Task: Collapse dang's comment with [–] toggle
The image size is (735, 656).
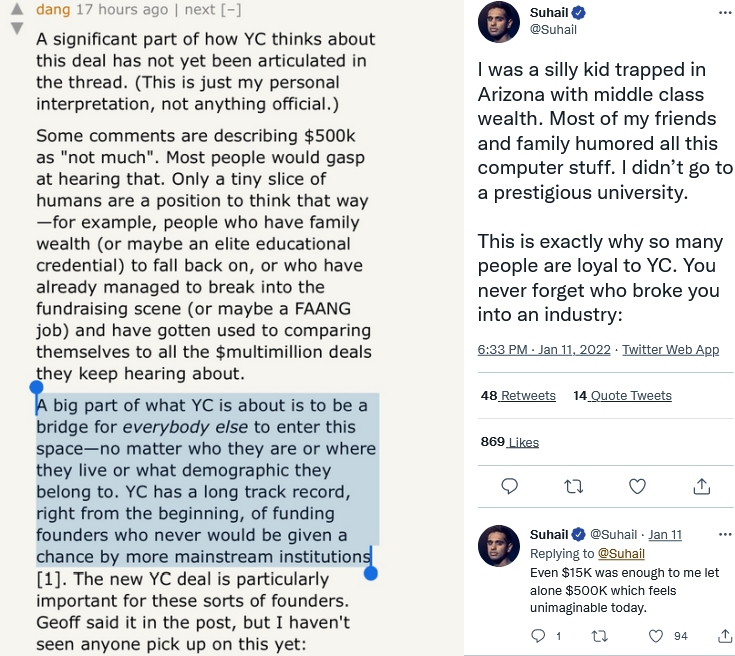Action: tap(231, 10)
